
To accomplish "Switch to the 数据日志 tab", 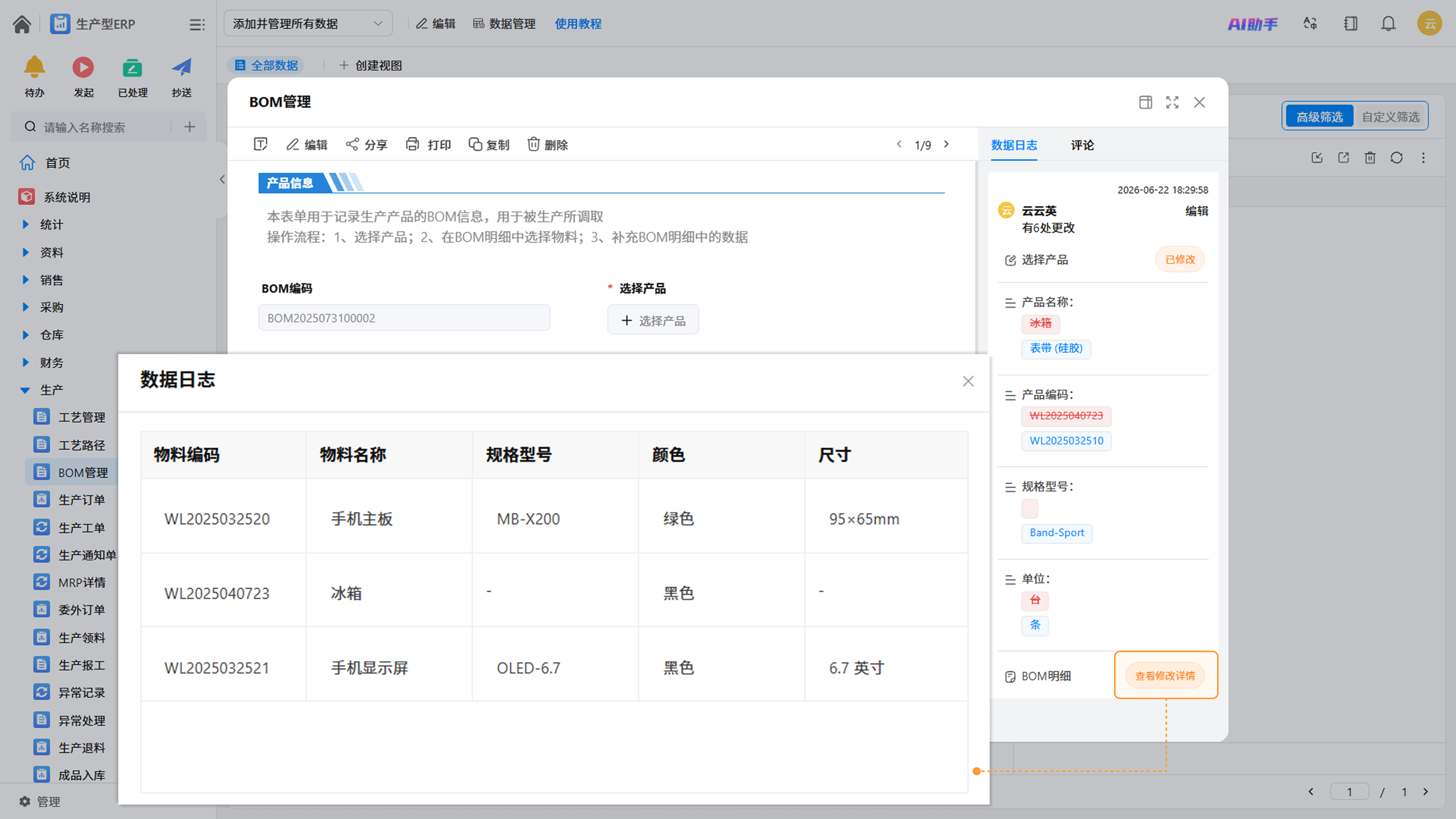I will pyautogui.click(x=1014, y=145).
